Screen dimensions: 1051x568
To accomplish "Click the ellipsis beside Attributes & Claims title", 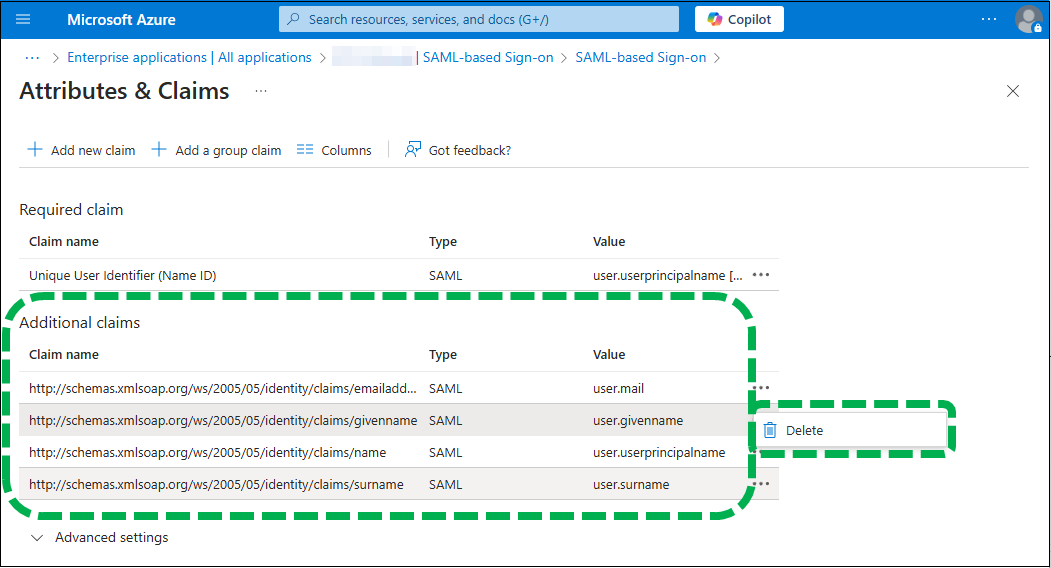I will (261, 91).
